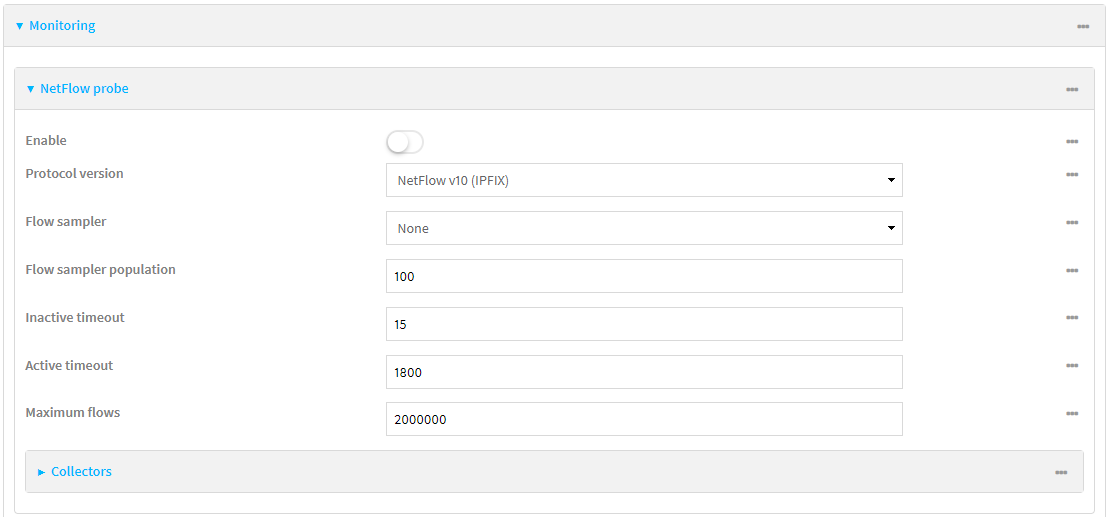Open the options icon for Active timeout
1109x517 pixels.
1071,366
